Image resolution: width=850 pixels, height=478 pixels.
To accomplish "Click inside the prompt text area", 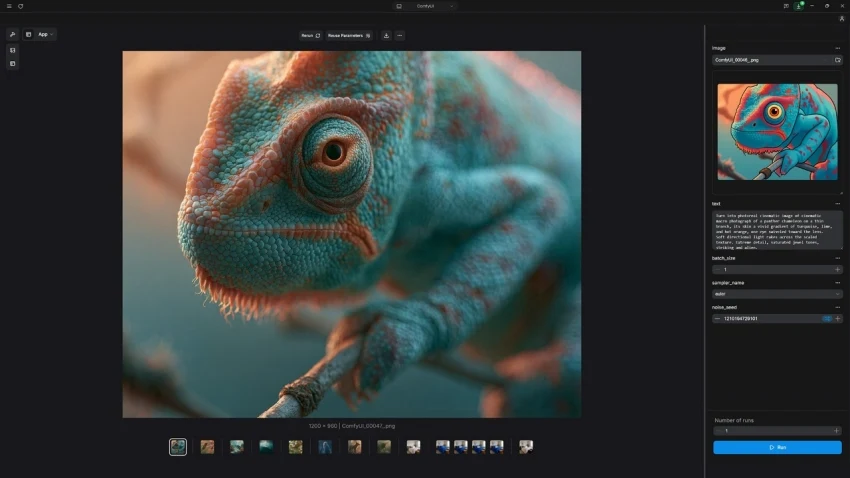I will click(x=777, y=230).
